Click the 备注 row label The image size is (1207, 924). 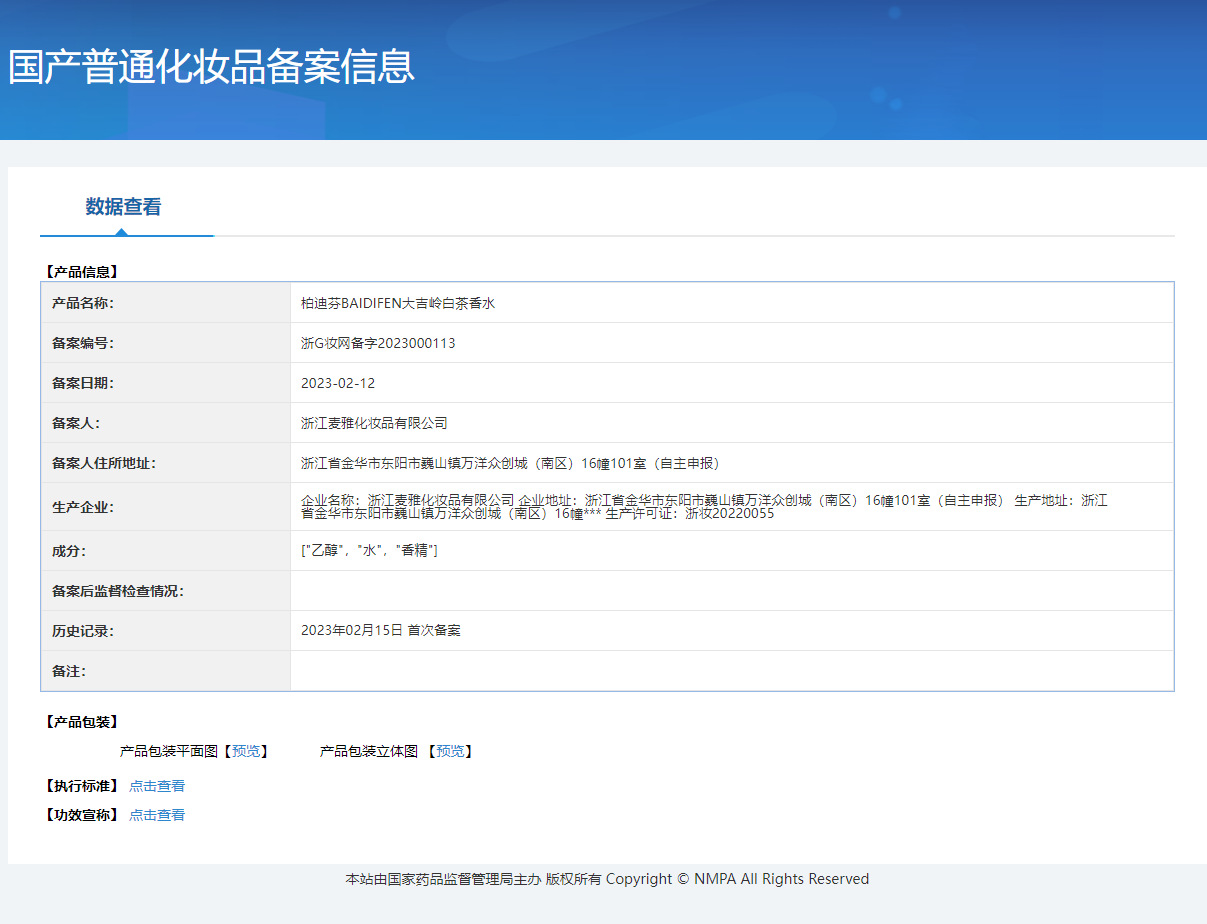click(69, 671)
